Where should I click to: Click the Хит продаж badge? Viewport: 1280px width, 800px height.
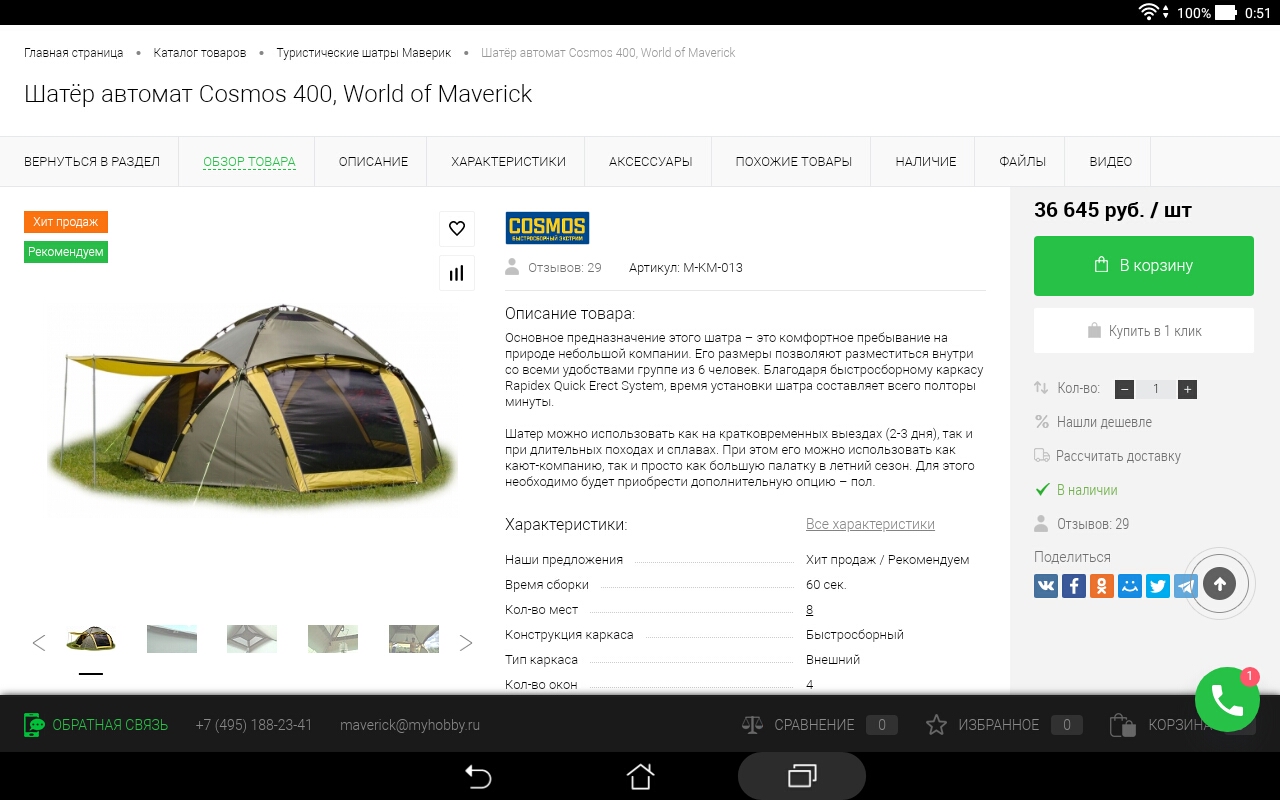pos(66,222)
